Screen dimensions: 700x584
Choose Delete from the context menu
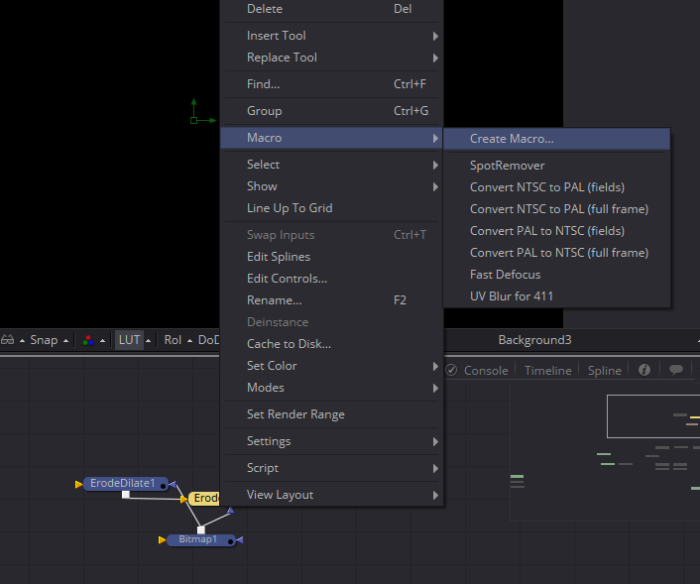332,9
